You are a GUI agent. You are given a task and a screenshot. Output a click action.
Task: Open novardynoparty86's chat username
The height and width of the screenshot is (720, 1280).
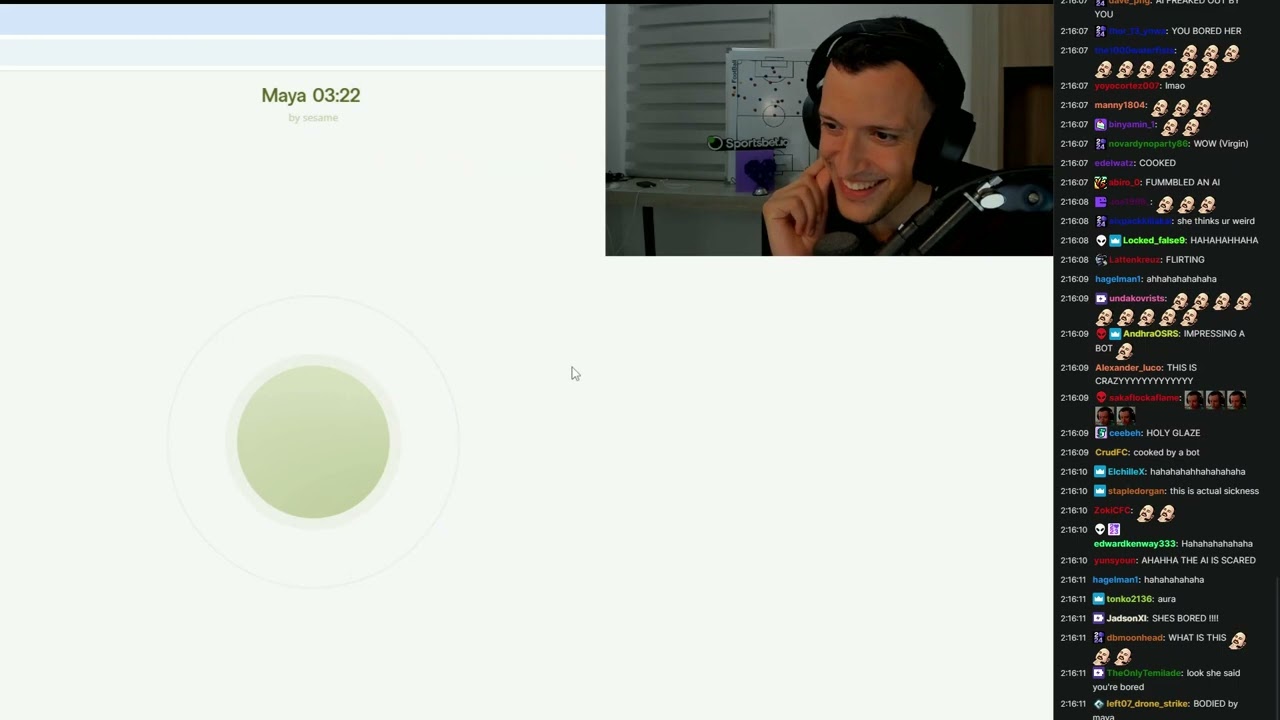(1148, 144)
